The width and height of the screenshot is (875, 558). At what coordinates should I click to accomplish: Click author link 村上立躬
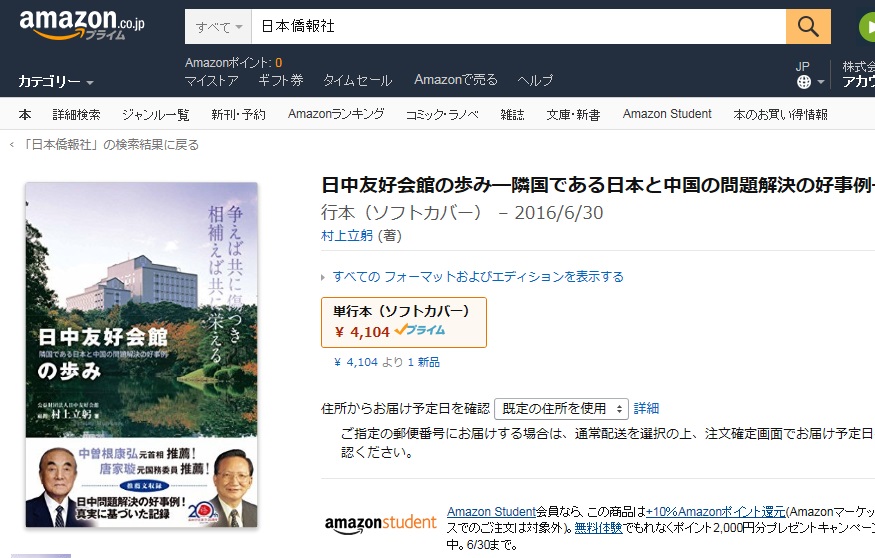point(347,235)
